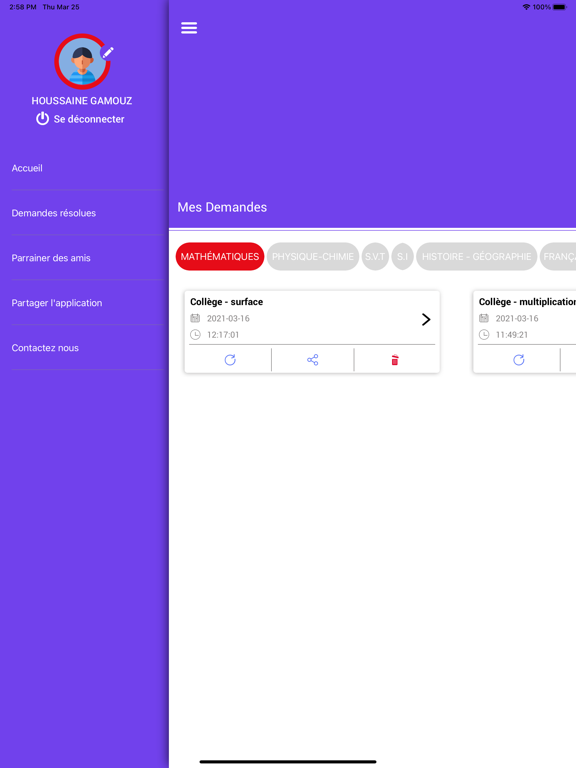This screenshot has width=576, height=768.
Task: Click the Wi-Fi status icon
Action: pyautogui.click(x=527, y=7)
